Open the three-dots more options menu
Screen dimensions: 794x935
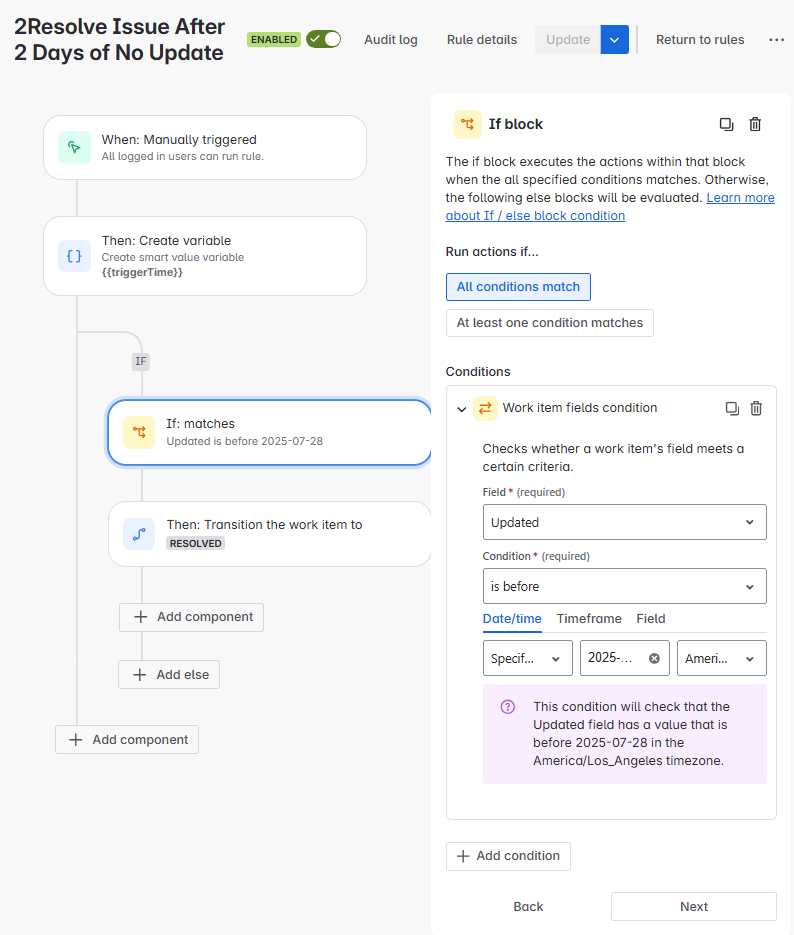[x=777, y=40]
